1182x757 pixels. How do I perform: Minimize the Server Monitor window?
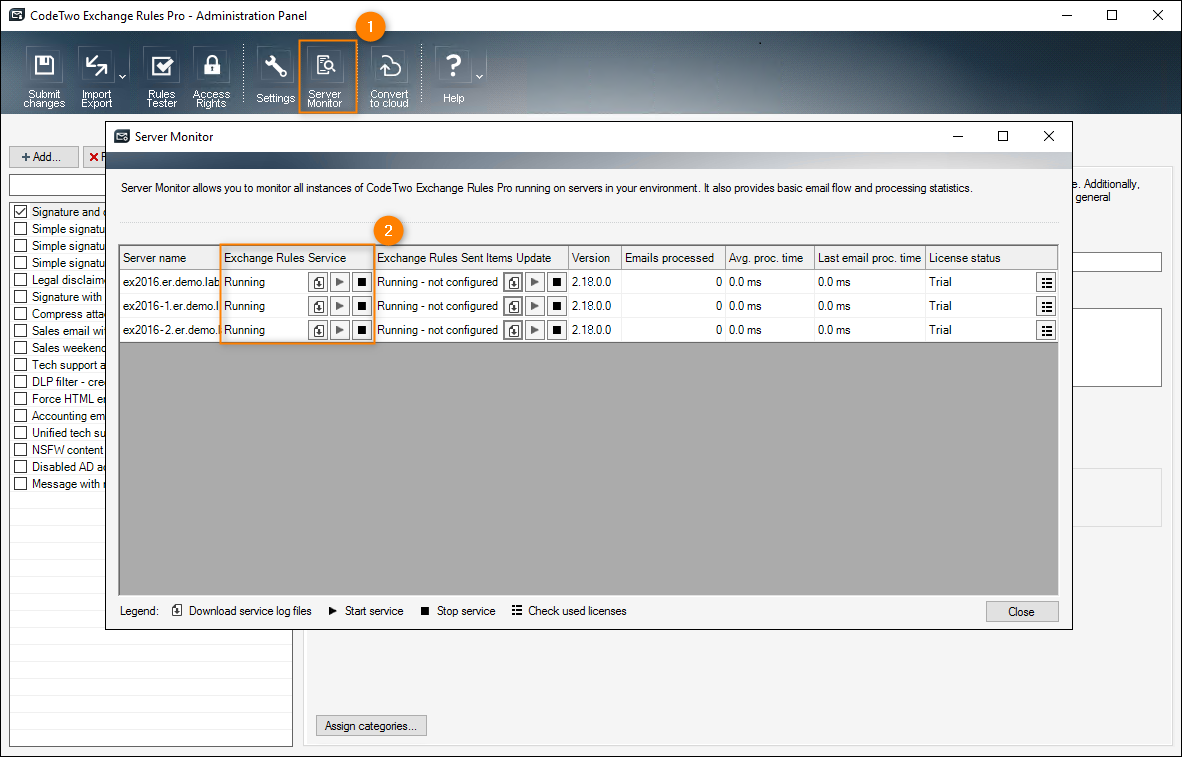coord(958,136)
